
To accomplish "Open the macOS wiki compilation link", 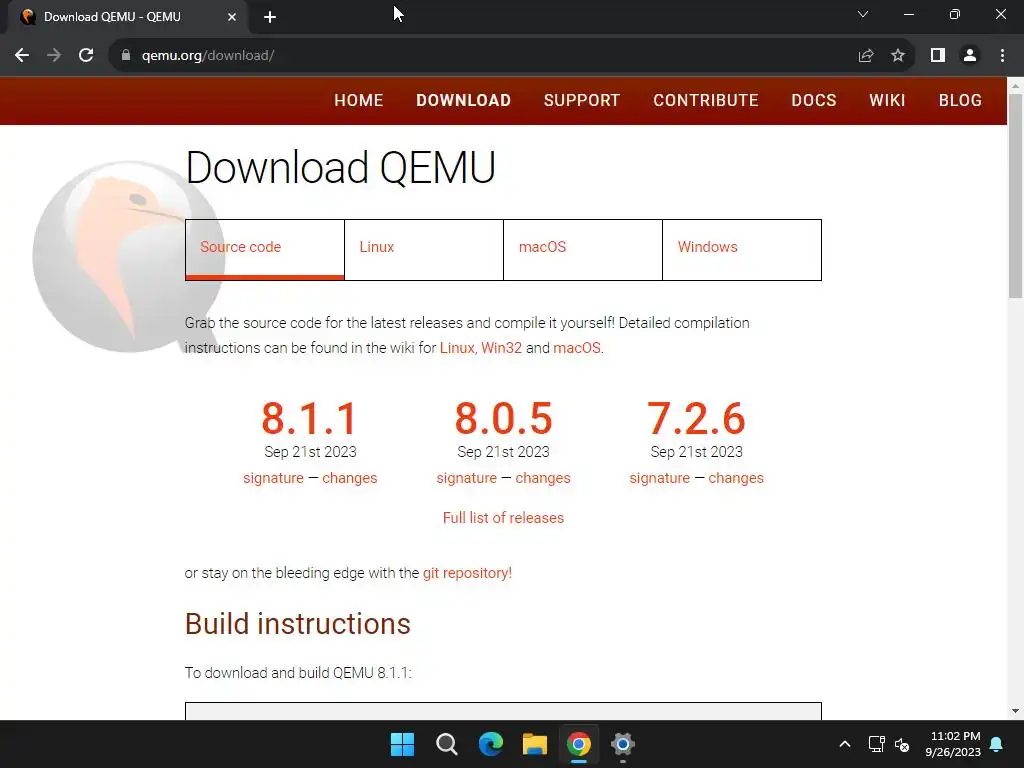I will pos(577,348).
